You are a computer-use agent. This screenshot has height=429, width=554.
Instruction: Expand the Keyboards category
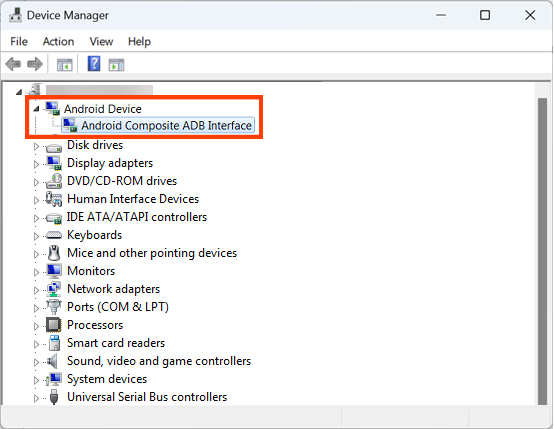36,236
